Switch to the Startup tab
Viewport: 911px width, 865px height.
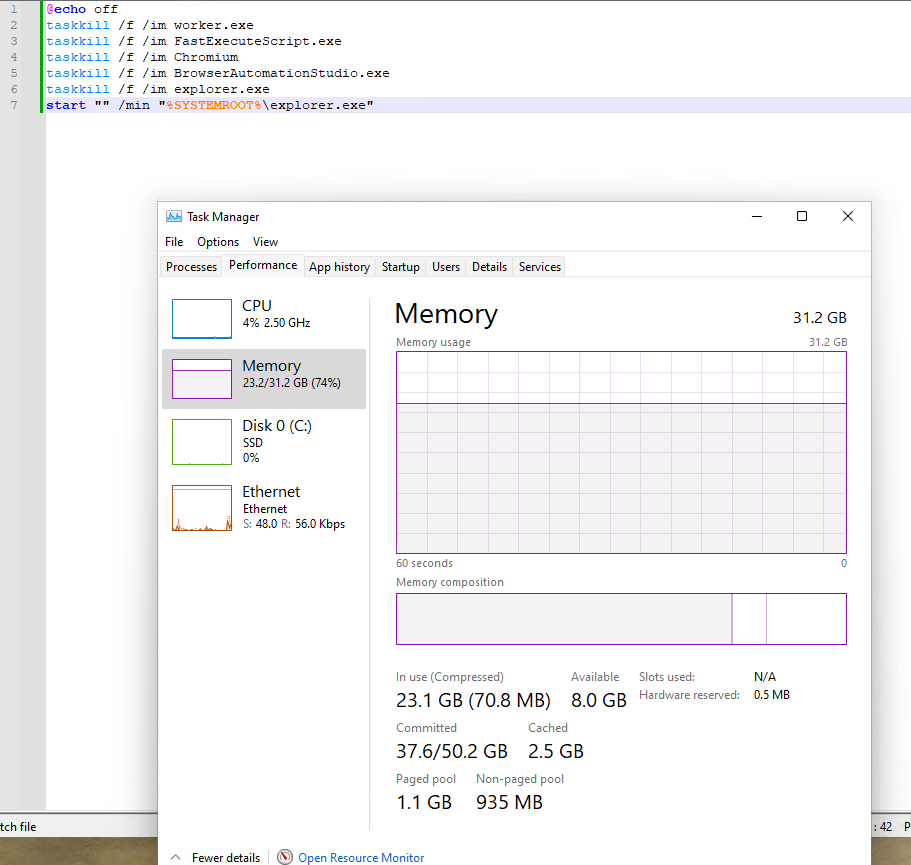point(400,267)
